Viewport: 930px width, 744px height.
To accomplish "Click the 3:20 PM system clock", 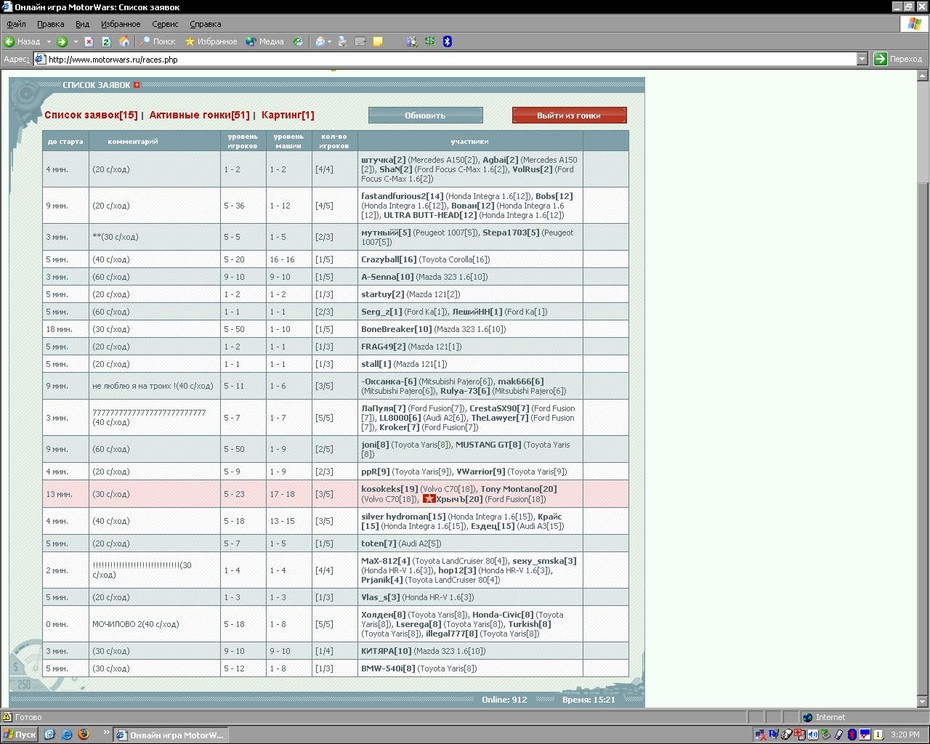I will point(905,735).
